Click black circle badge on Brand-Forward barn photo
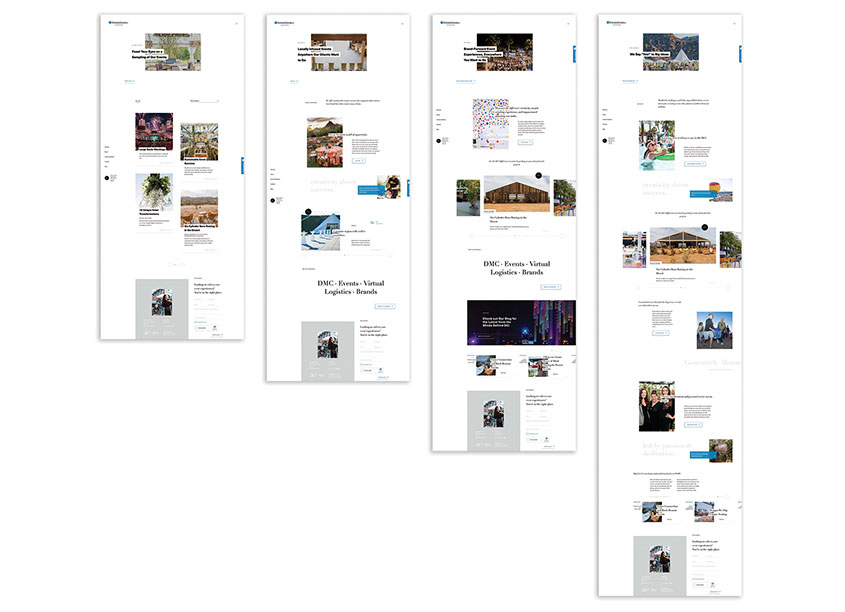The image size is (845, 612). pyautogui.click(x=538, y=175)
